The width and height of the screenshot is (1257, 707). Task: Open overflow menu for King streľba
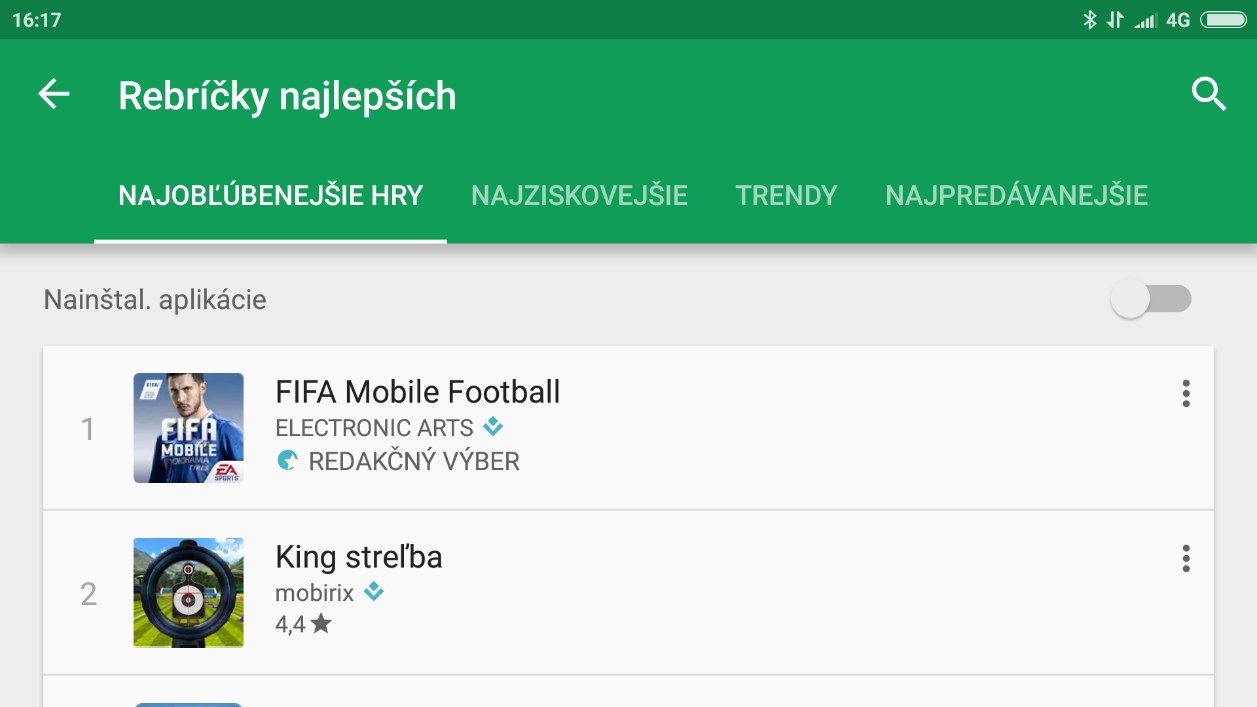click(1186, 558)
